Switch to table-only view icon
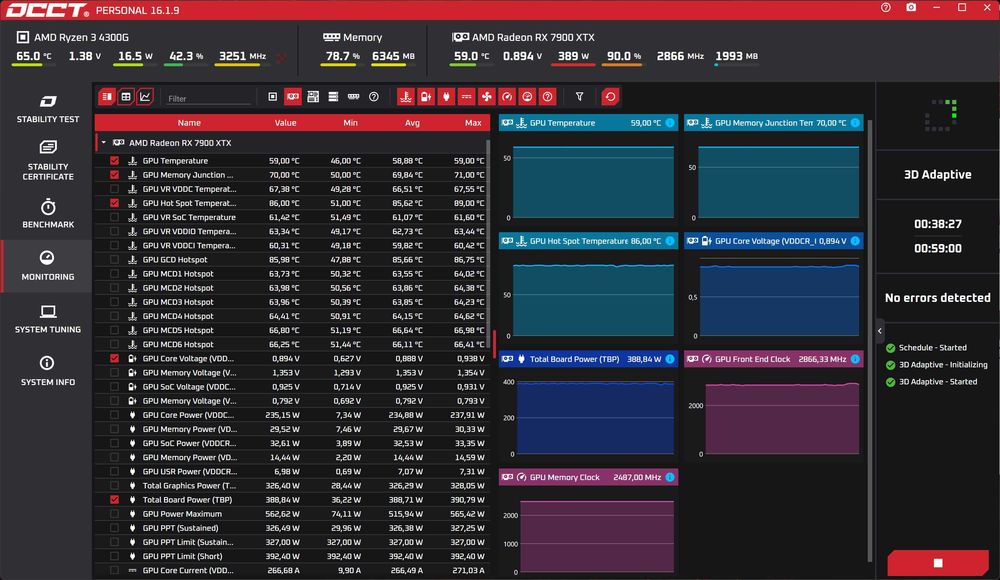Screen dimensions: 1000x580 coord(126,97)
